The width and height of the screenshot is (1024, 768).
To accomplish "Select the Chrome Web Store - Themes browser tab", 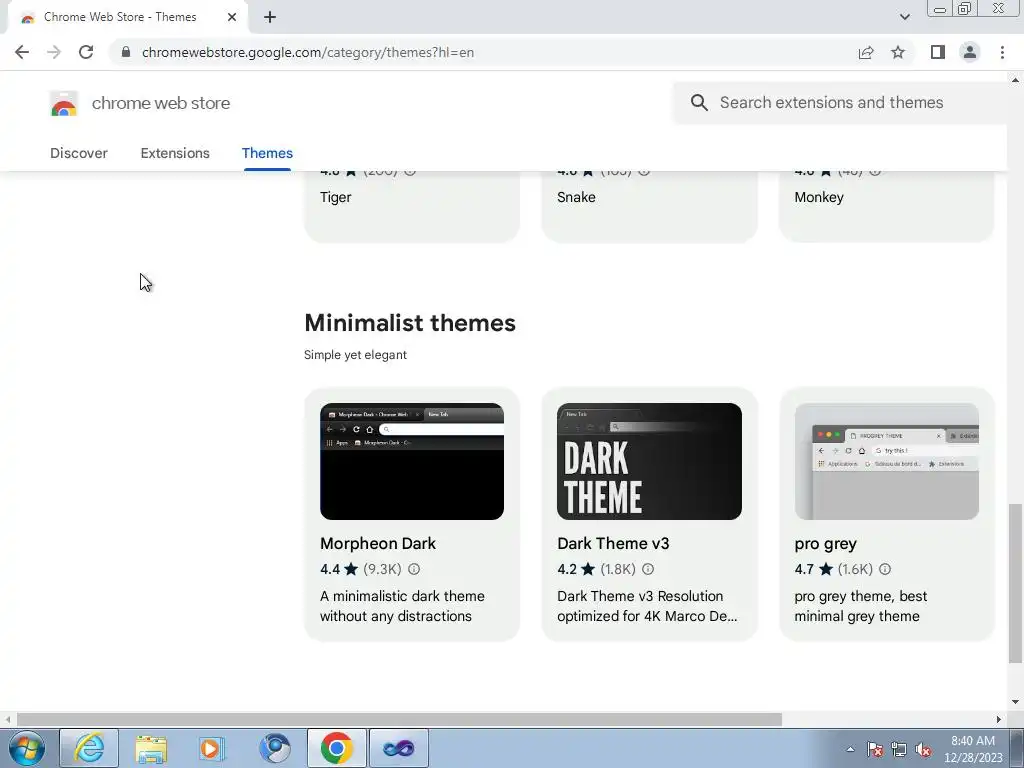I will [x=127, y=18].
